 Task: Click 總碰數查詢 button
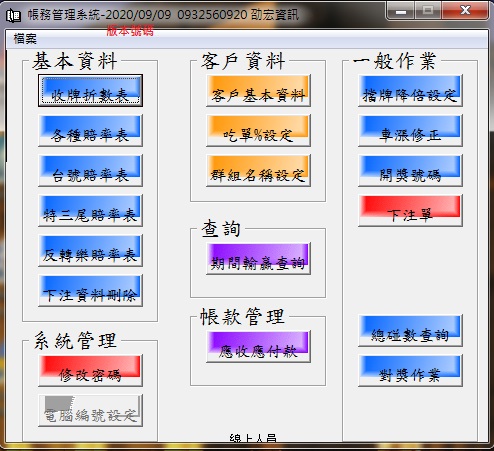click(410, 331)
